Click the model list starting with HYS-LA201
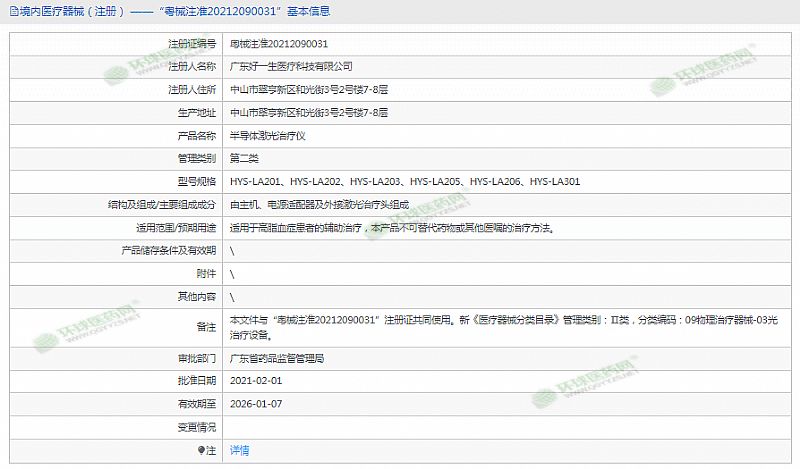The width and height of the screenshot is (800, 469). pos(404,182)
